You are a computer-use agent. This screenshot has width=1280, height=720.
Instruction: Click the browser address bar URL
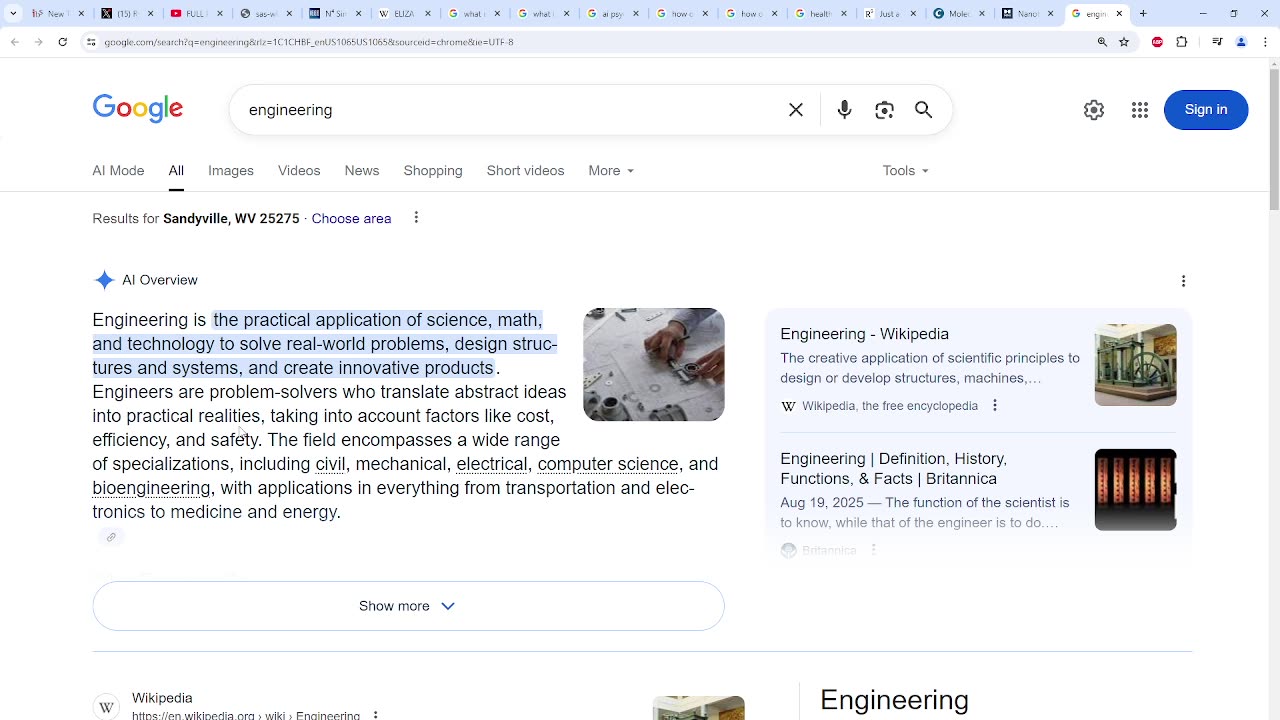(309, 42)
